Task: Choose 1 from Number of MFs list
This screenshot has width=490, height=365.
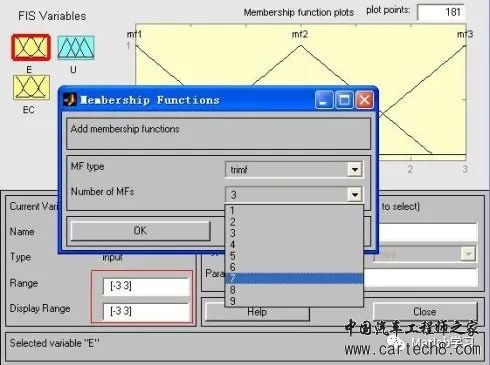Action: (x=294, y=211)
